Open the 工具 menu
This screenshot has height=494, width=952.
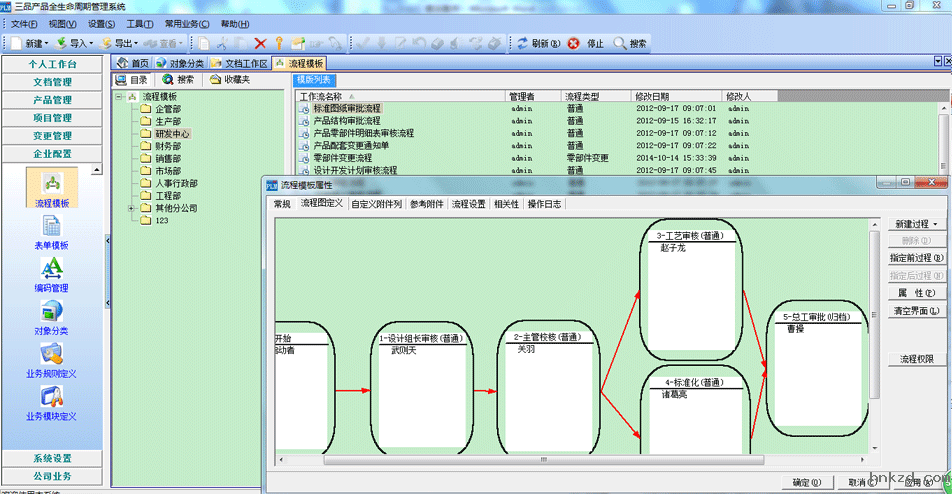coord(139,24)
